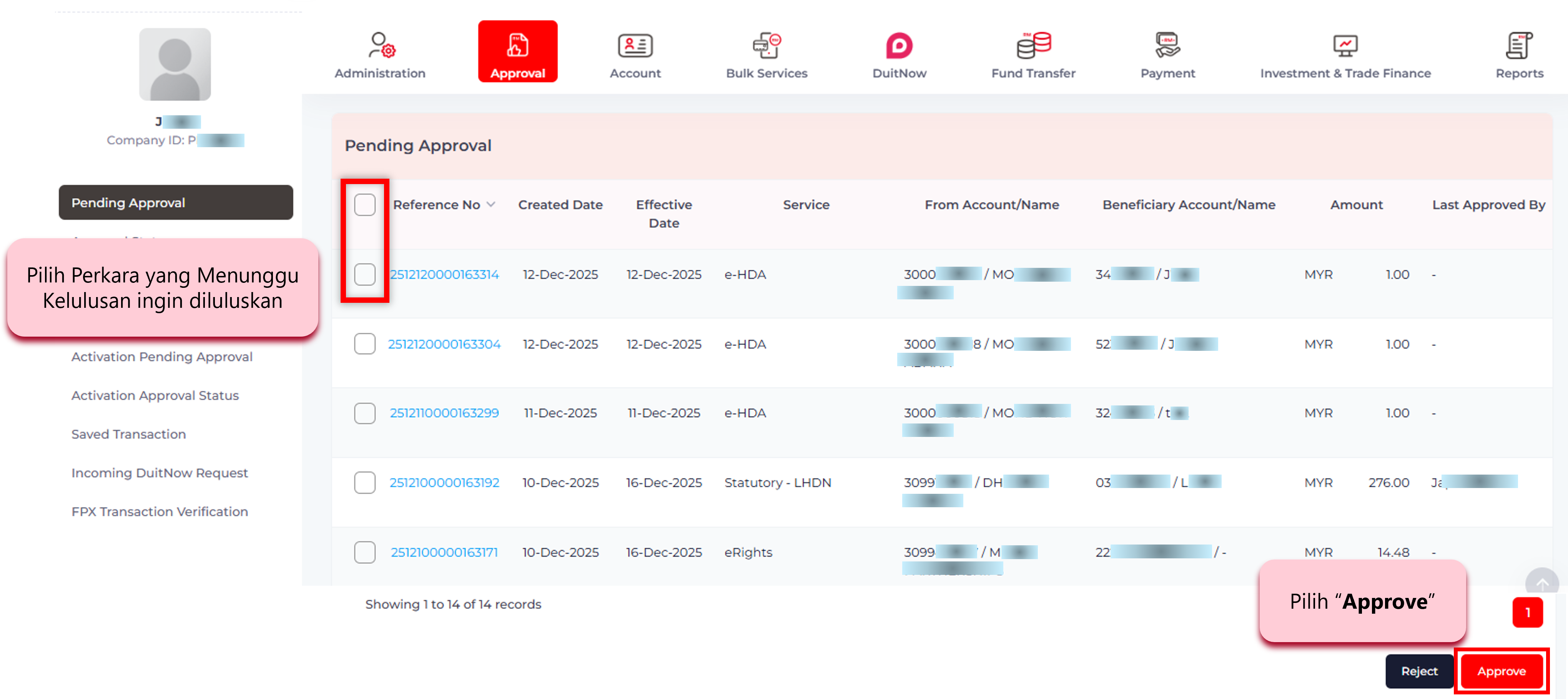Open reference link 2512100000163192
1568x699 pixels.
444,482
